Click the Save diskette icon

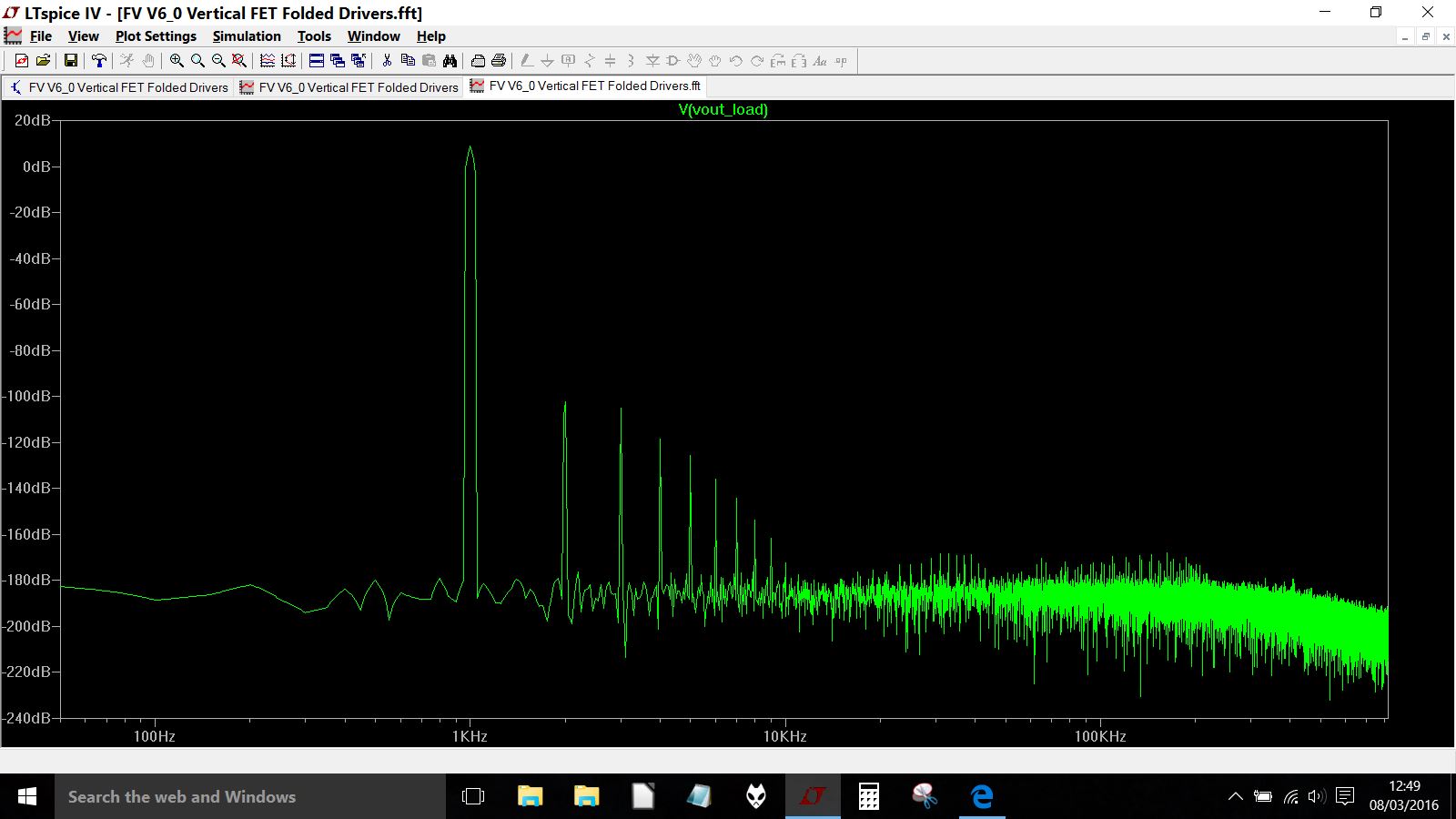70,61
